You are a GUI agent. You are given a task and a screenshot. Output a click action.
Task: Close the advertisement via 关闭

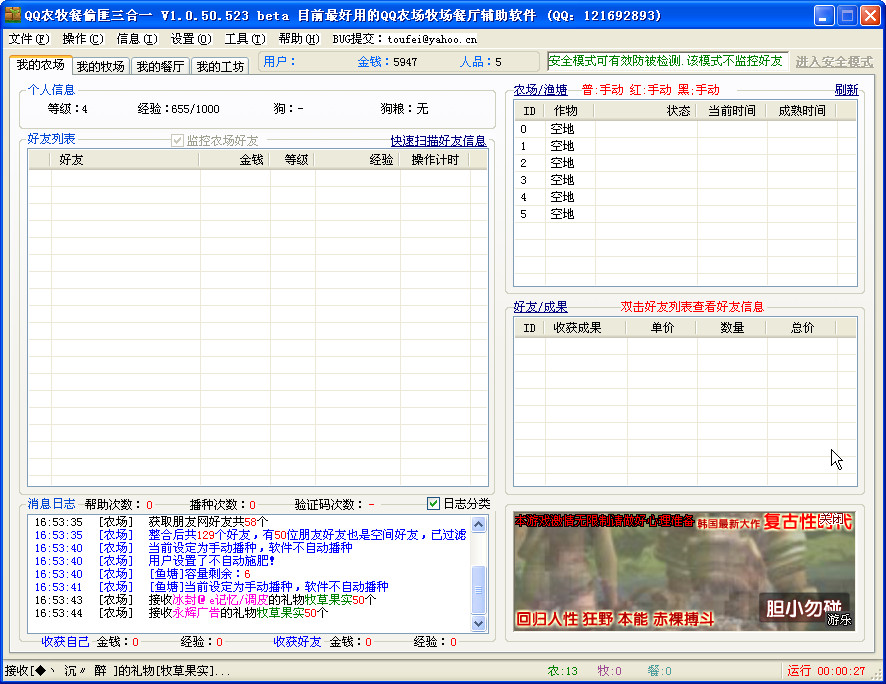point(832,517)
